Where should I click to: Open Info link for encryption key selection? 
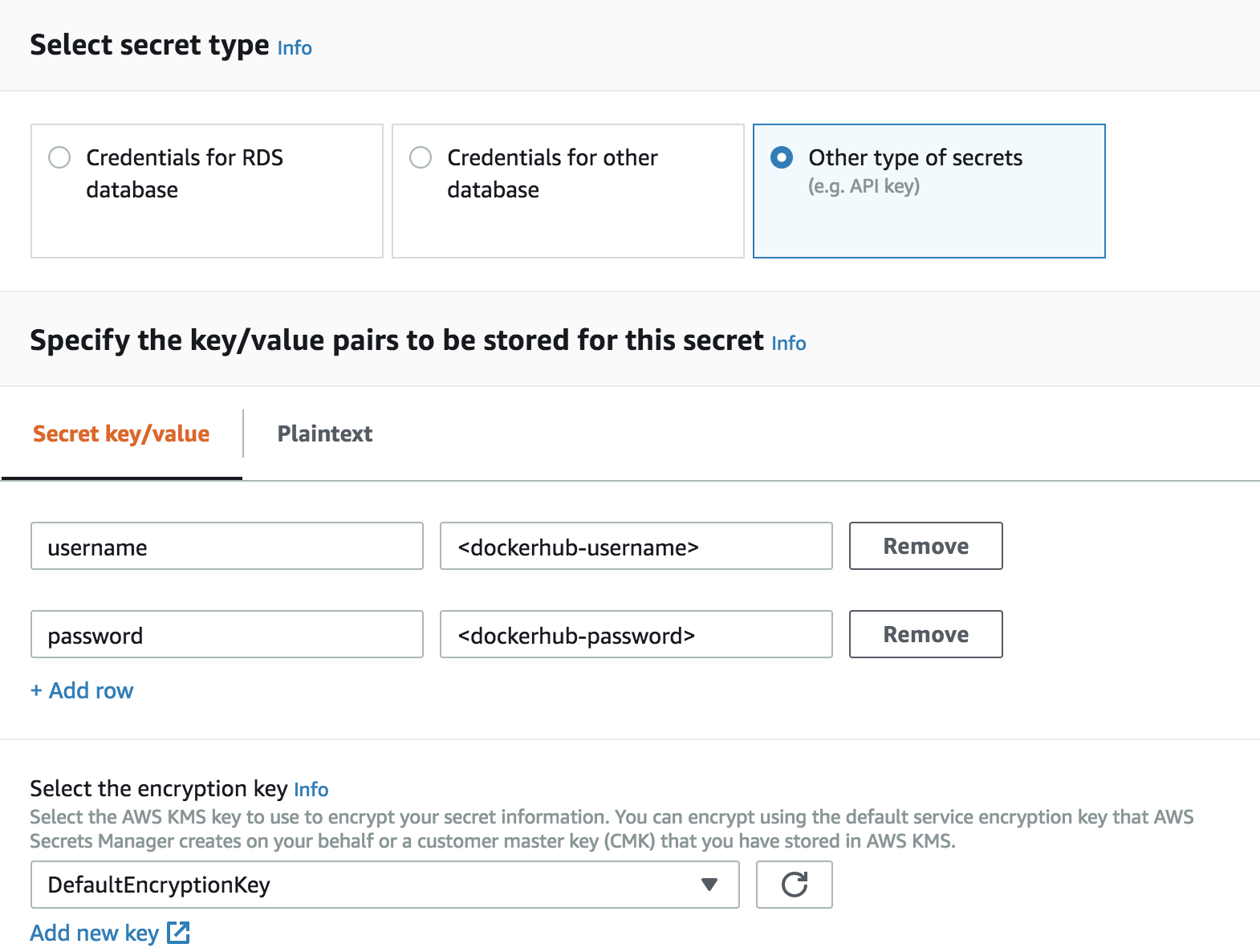(x=311, y=790)
